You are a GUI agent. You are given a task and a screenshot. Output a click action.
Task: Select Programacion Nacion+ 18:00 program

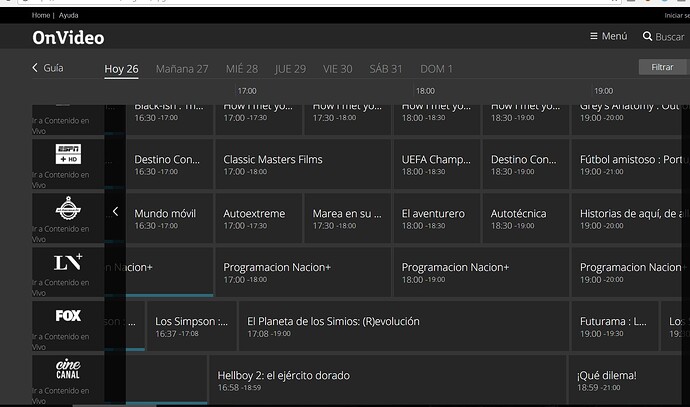481,272
